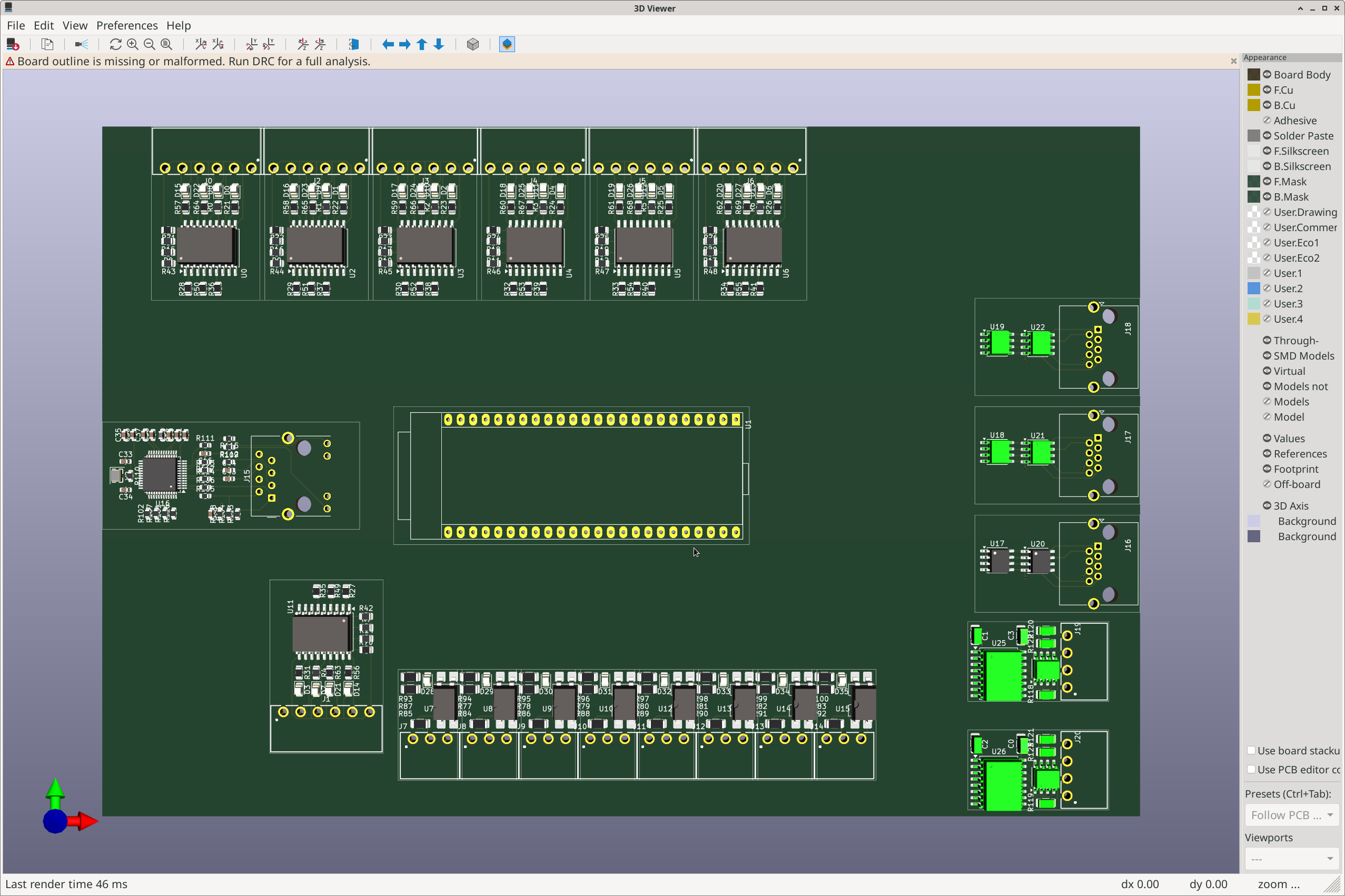This screenshot has width=1345, height=896.
Task: Toggle orthographic projection cube icon
Action: tap(472, 45)
